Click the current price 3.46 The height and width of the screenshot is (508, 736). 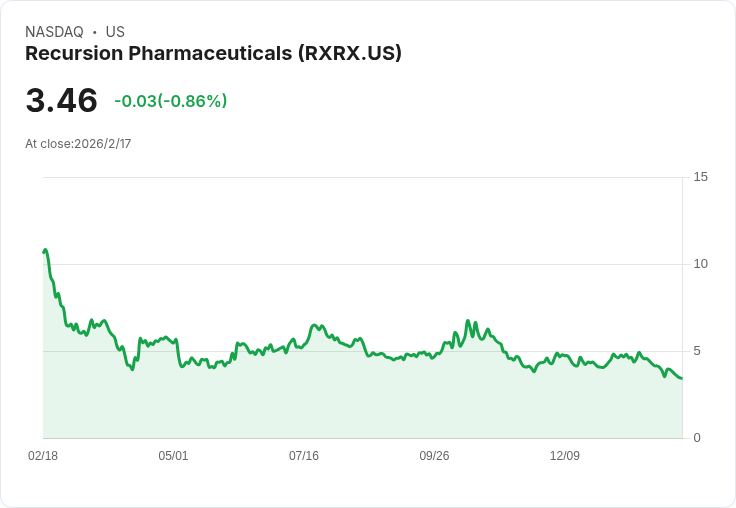61,101
